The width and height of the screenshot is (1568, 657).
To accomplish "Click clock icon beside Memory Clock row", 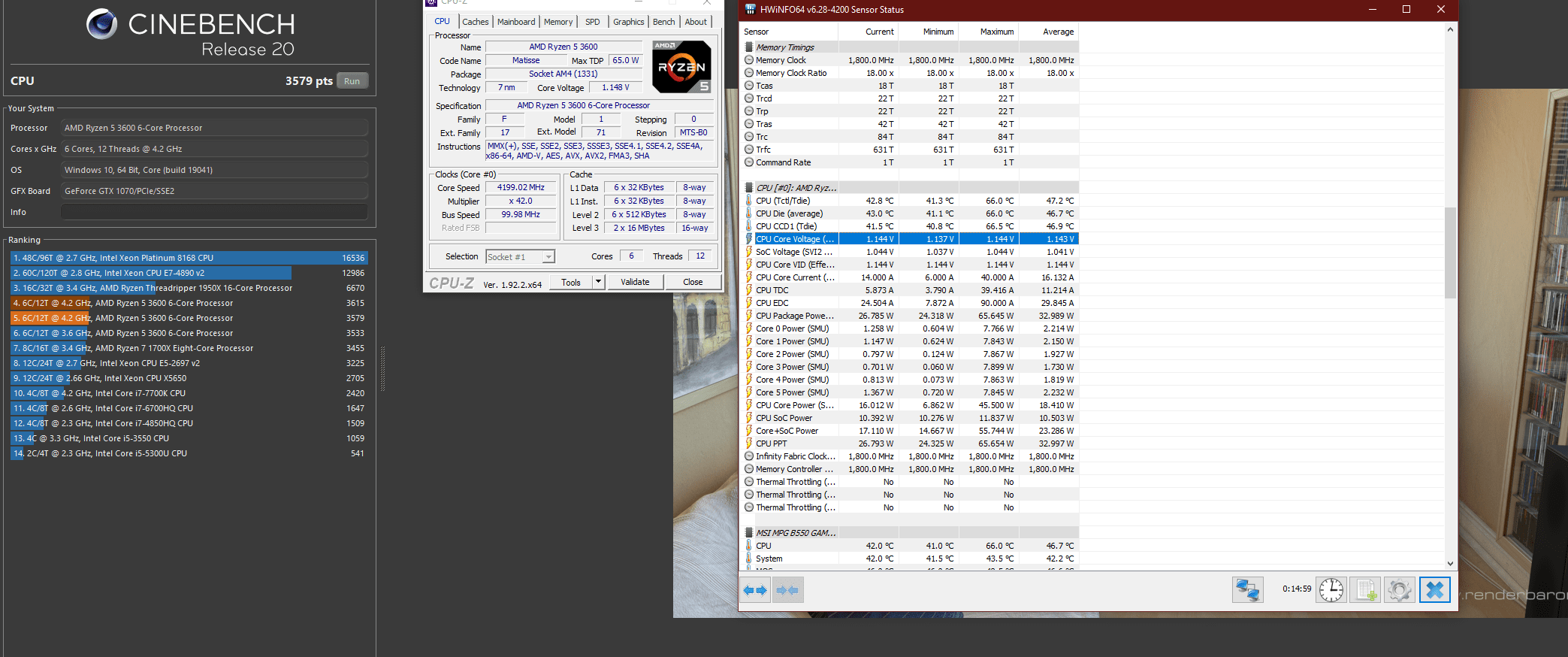I will (x=749, y=60).
